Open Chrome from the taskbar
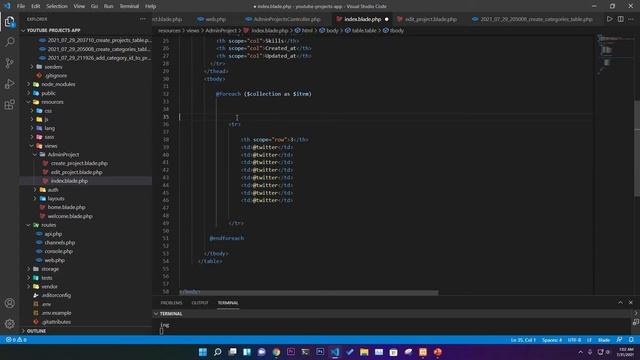This screenshot has width=640, height=360. click(276, 352)
